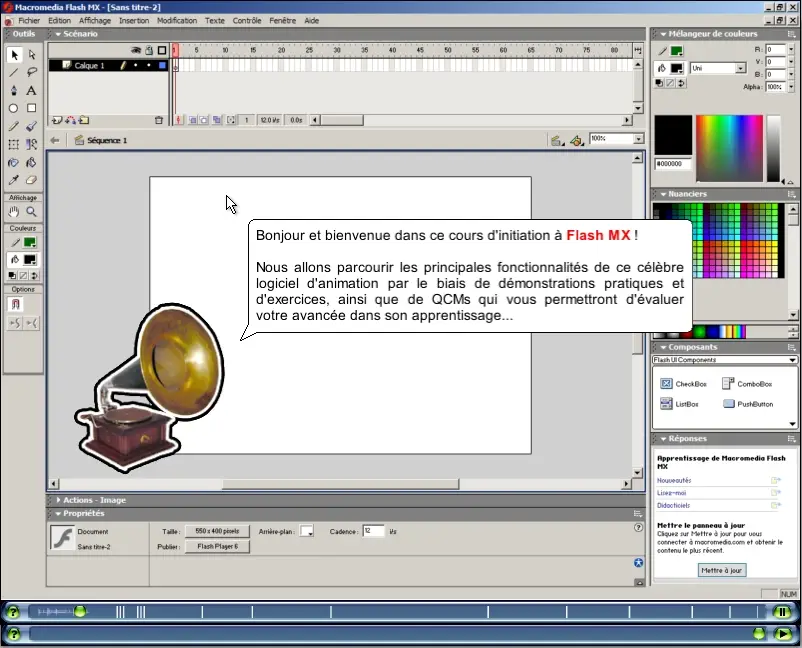Select the Rectangle tool
The image size is (802, 648).
(x=32, y=108)
